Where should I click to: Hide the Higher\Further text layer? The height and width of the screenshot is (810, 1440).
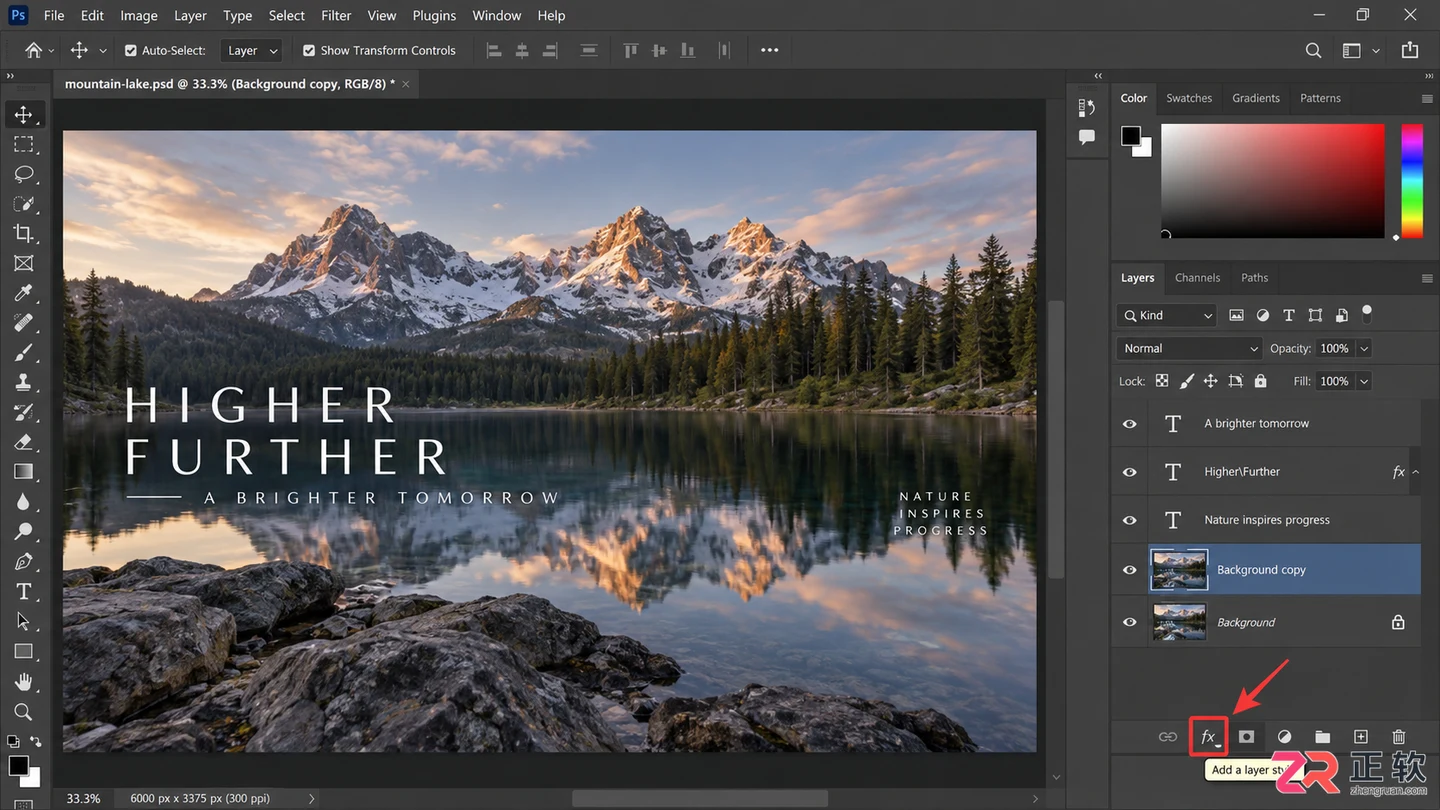(1130, 472)
